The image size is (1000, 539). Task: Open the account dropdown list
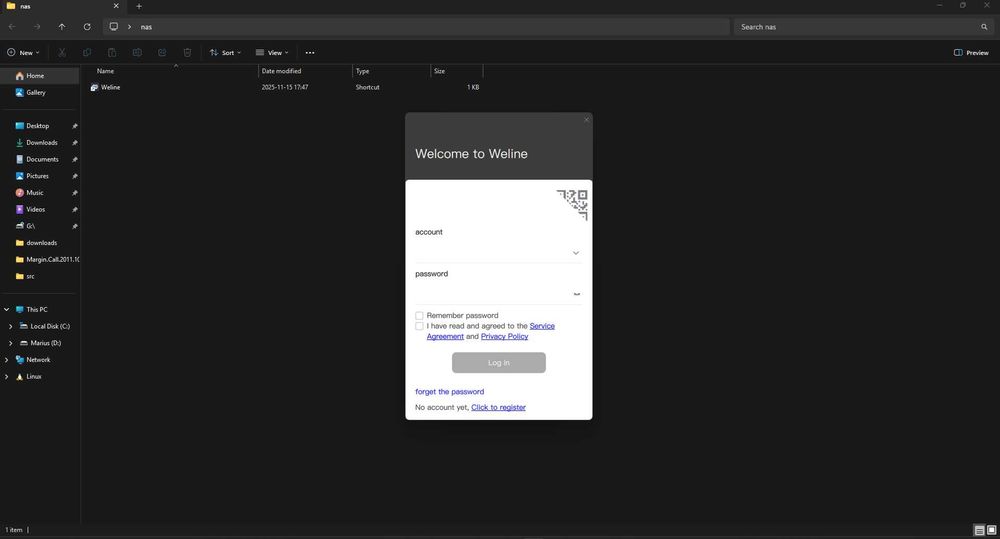pos(576,253)
